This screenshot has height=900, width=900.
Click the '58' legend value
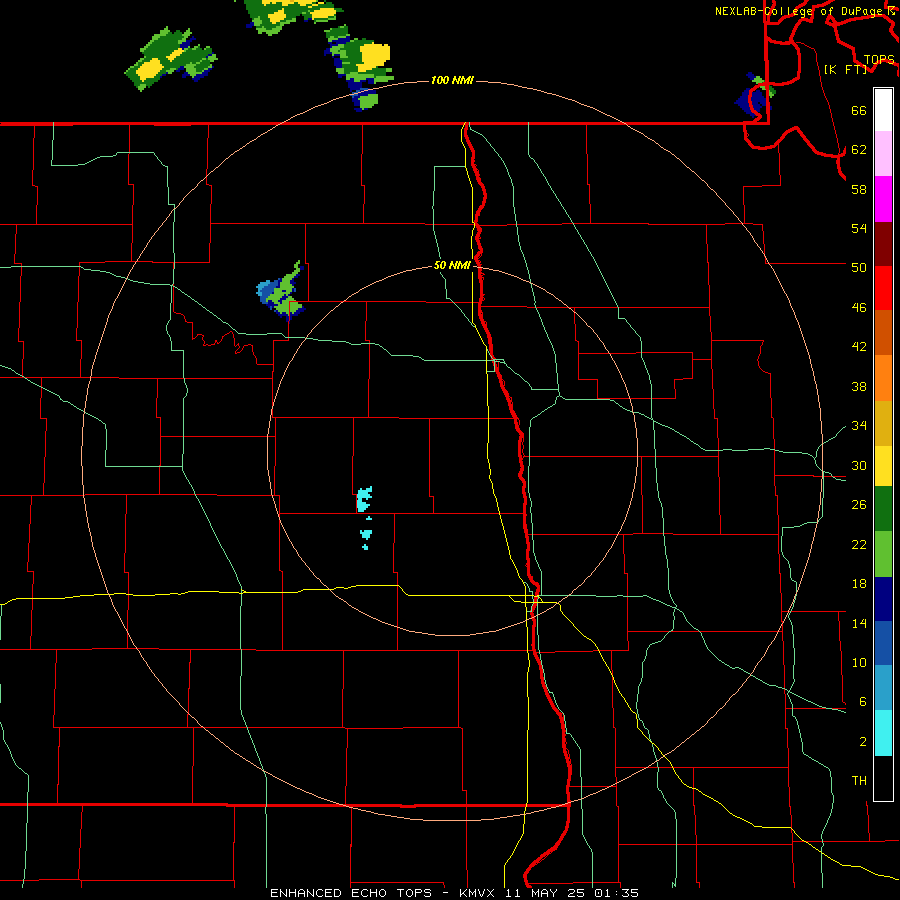coord(859,189)
